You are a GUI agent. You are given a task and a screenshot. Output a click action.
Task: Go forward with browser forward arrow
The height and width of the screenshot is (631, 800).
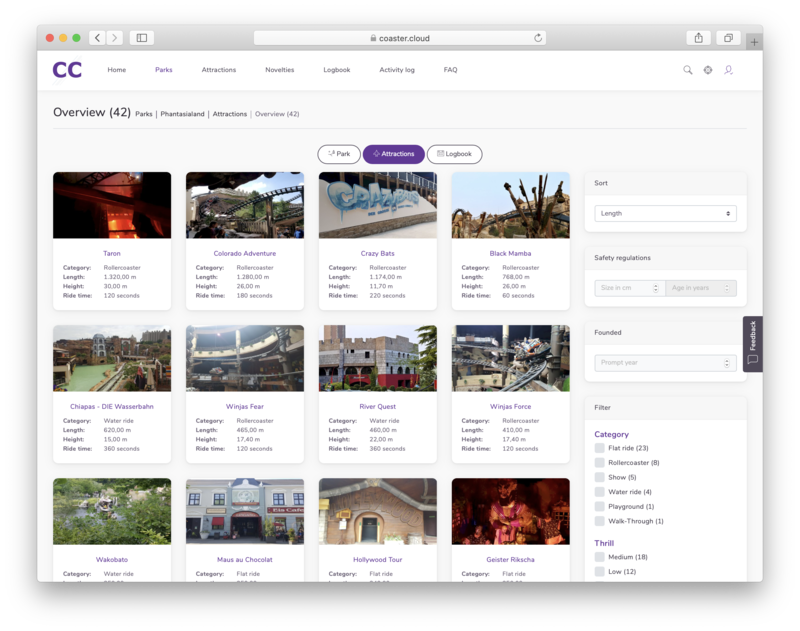pyautogui.click(x=115, y=38)
